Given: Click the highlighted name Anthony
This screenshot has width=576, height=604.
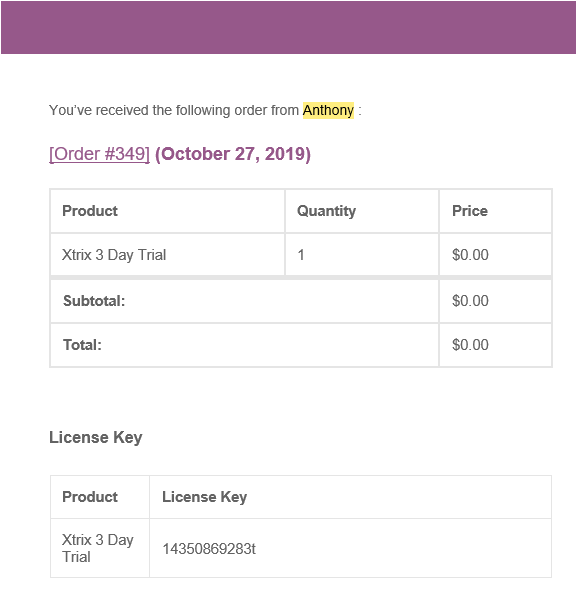Looking at the screenshot, I should 328,111.
